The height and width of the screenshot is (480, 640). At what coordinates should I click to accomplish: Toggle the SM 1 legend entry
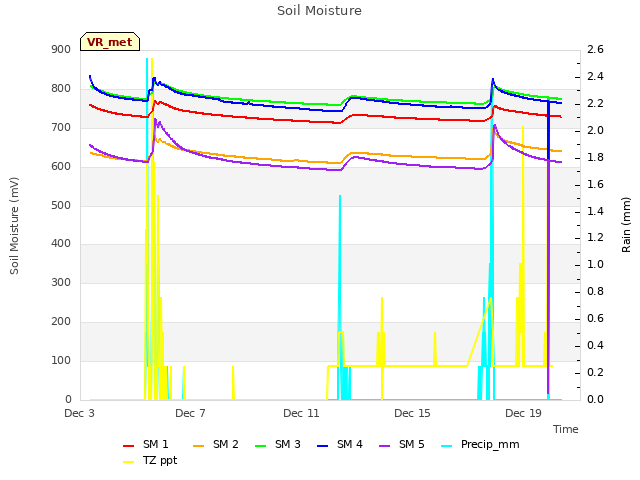(146, 444)
